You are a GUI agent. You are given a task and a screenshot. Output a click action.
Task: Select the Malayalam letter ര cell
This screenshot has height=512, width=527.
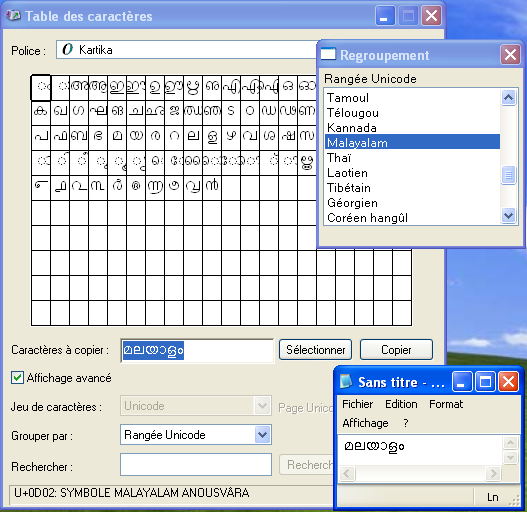coord(155,138)
